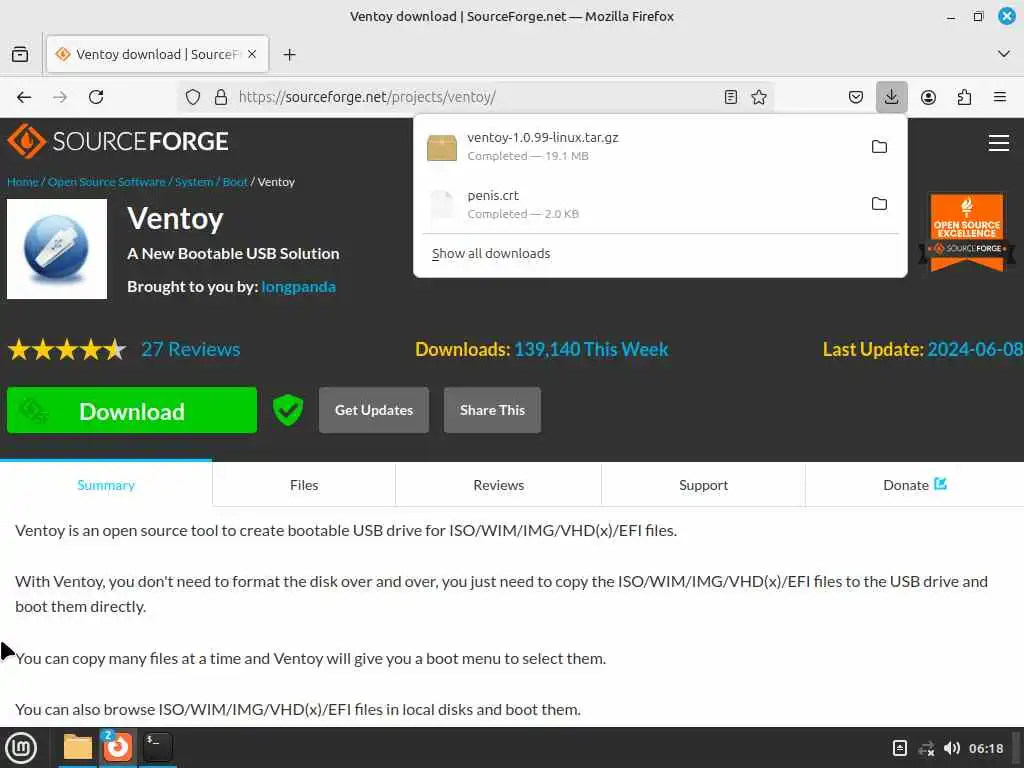
Task: Show penis.crt file in folder
Action: point(880,204)
